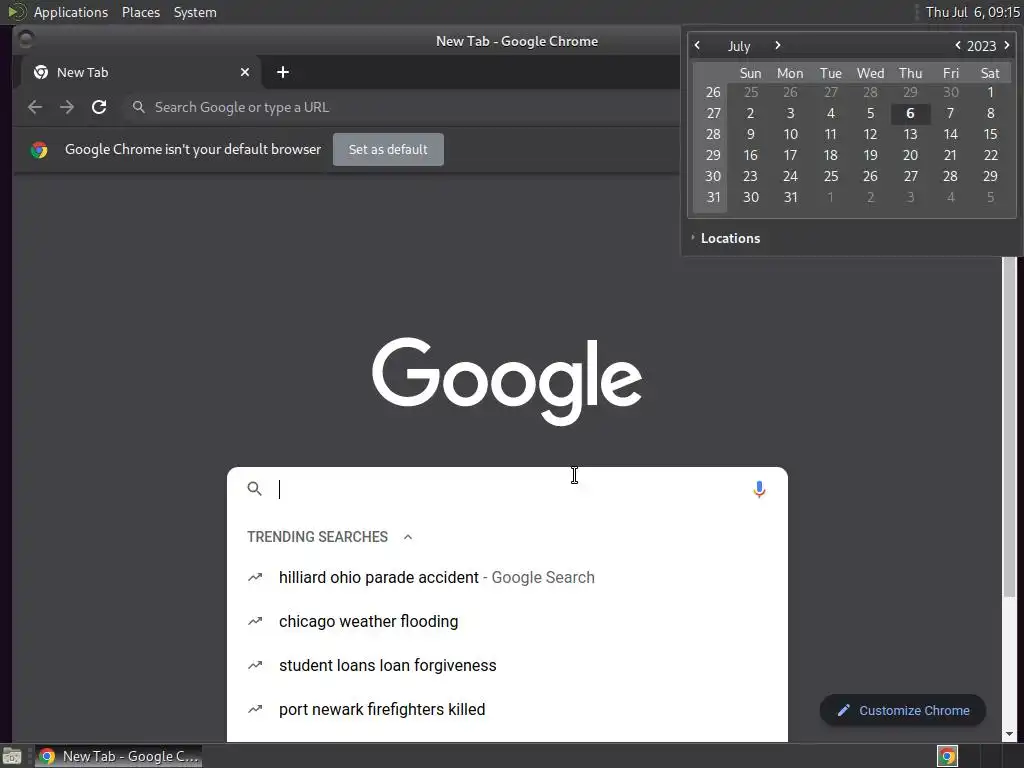Click the window menu icon in the Chrome title bar
This screenshot has height=768, width=1024.
25,40
